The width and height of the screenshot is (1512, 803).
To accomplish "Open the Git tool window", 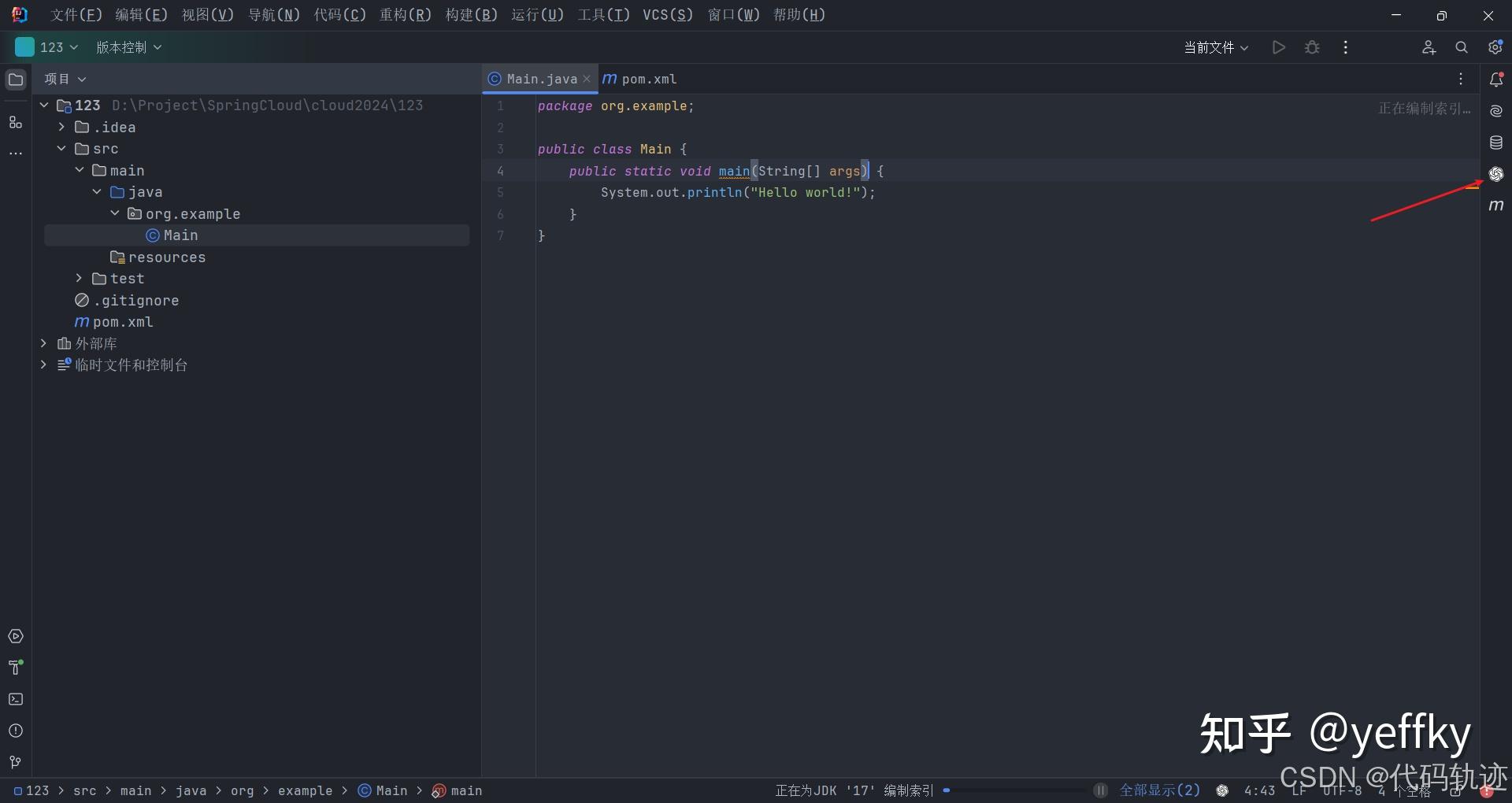I will (16, 763).
